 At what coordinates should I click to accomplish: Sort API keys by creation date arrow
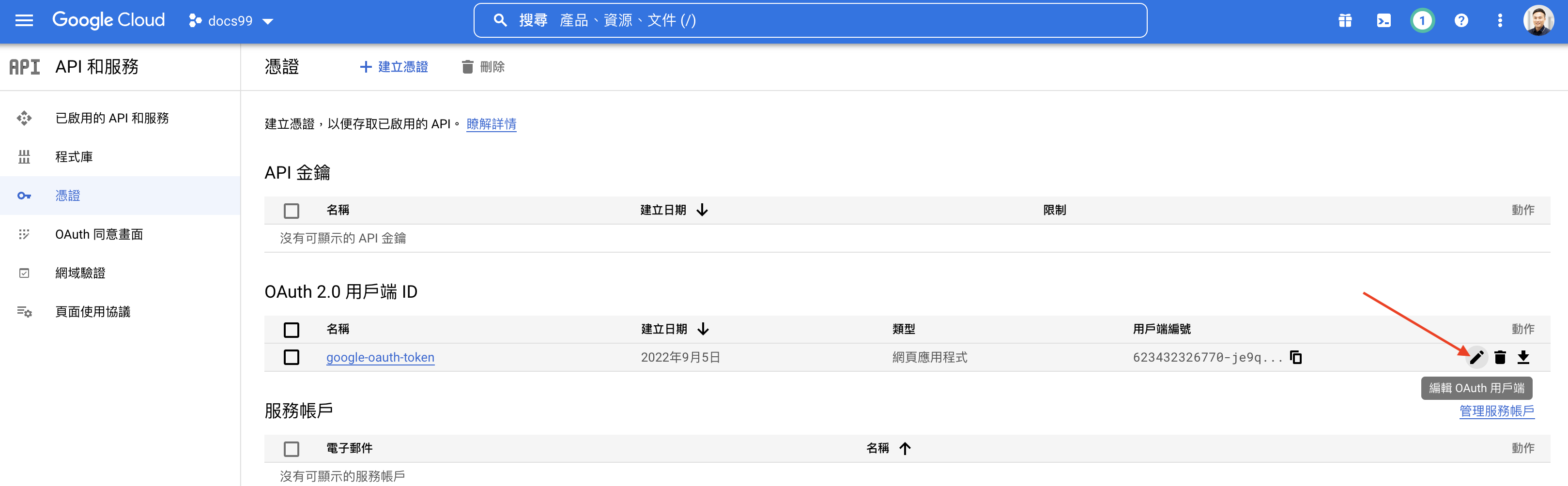(x=702, y=210)
